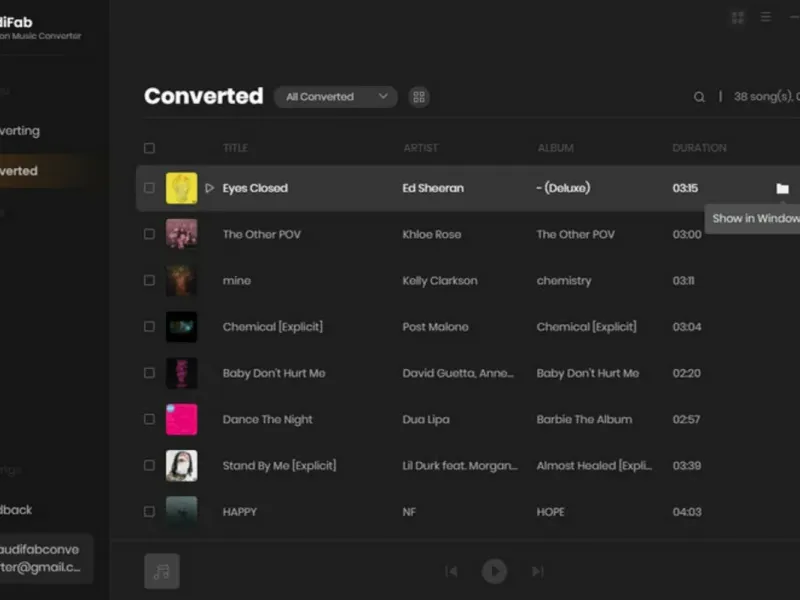Click the mine album cover thumbnail
The image size is (800, 600).
(x=182, y=281)
